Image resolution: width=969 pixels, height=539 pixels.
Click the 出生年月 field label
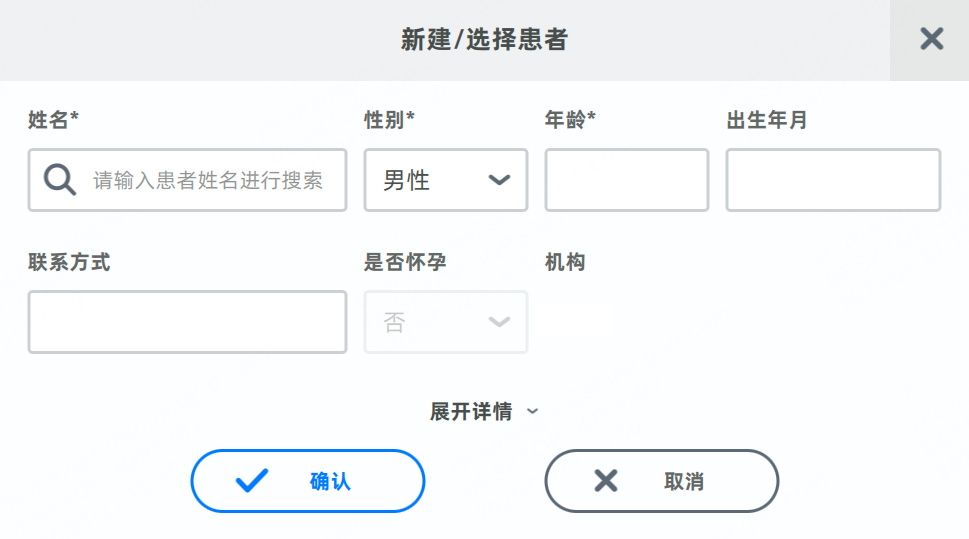click(x=766, y=120)
